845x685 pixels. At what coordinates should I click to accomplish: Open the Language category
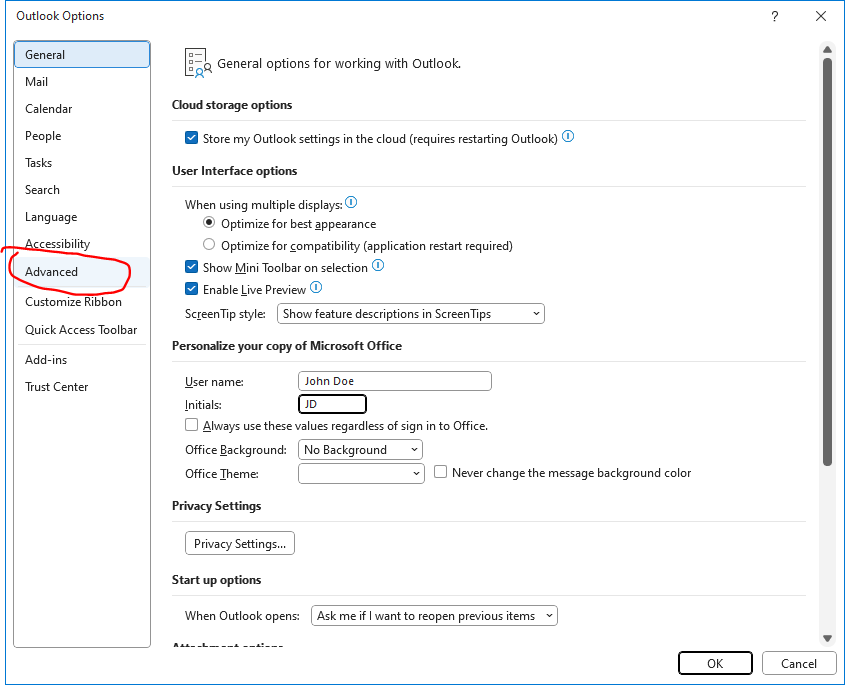click(82, 217)
